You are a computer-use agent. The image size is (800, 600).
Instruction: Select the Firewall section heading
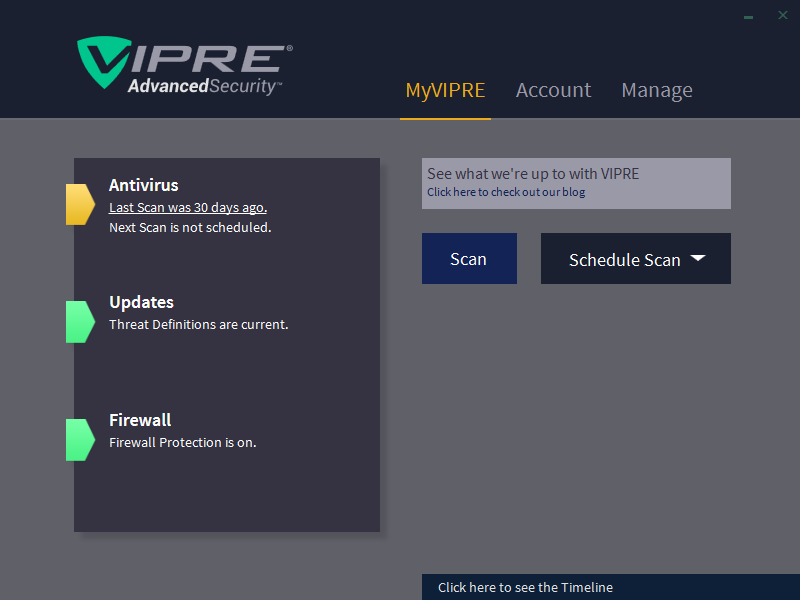pyautogui.click(x=140, y=420)
